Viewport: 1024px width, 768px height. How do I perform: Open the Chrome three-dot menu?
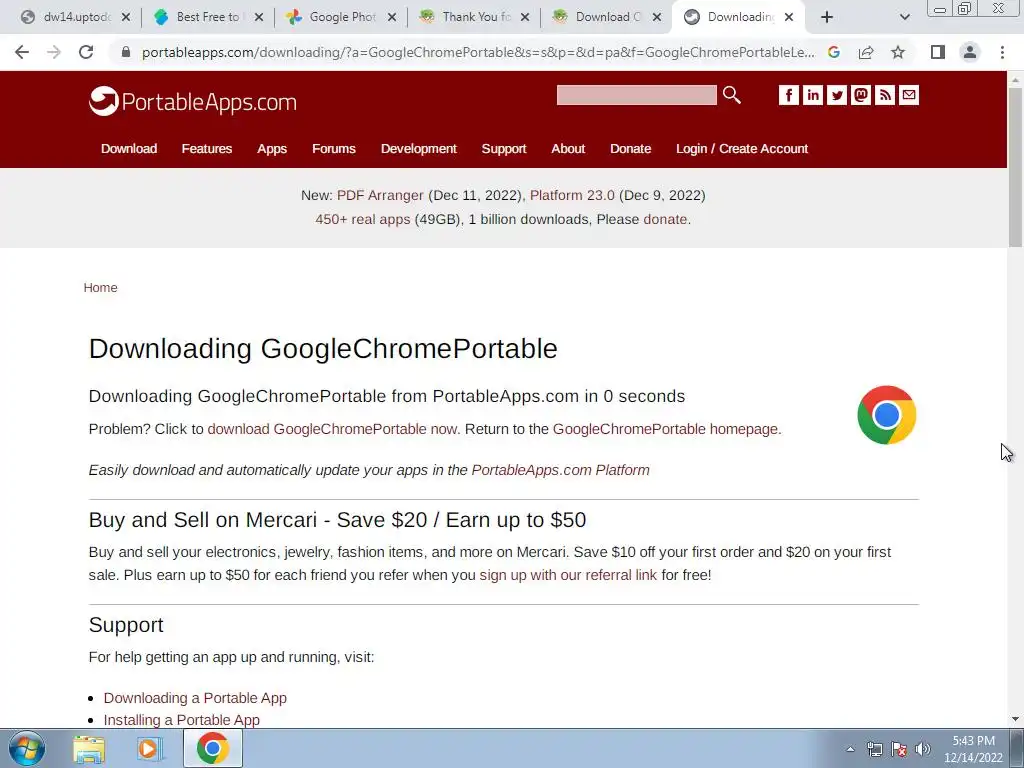1002,52
